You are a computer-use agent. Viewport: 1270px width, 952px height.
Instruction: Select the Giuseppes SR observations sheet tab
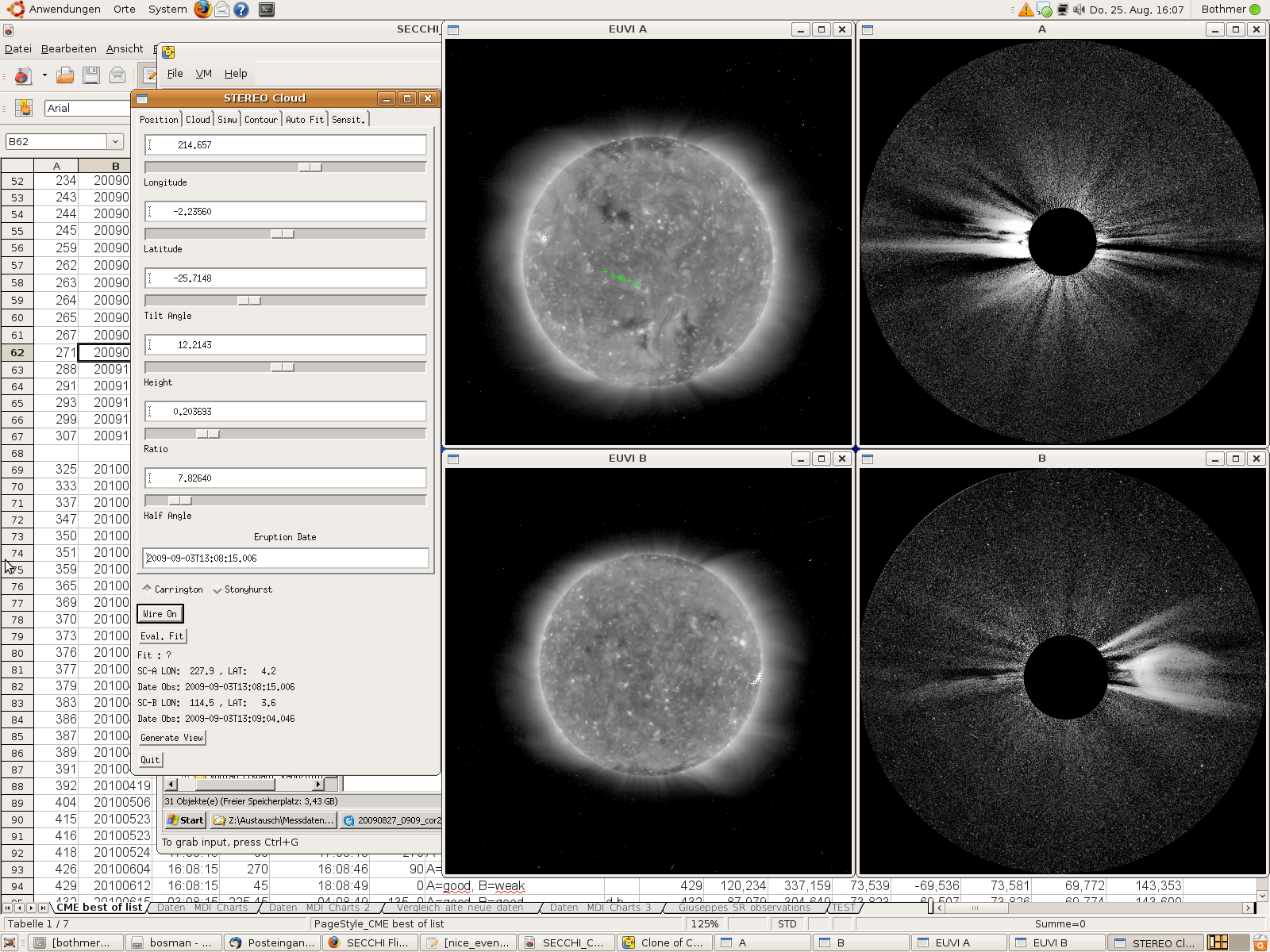[x=745, y=908]
